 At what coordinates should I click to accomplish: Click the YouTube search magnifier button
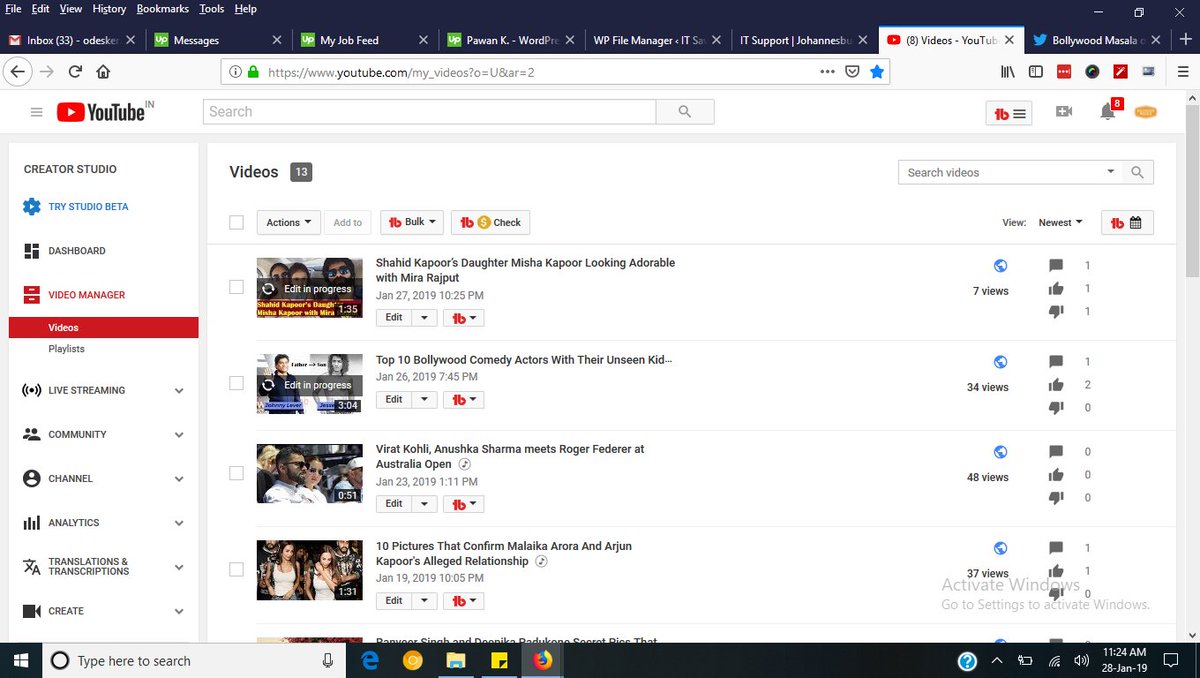(x=685, y=112)
